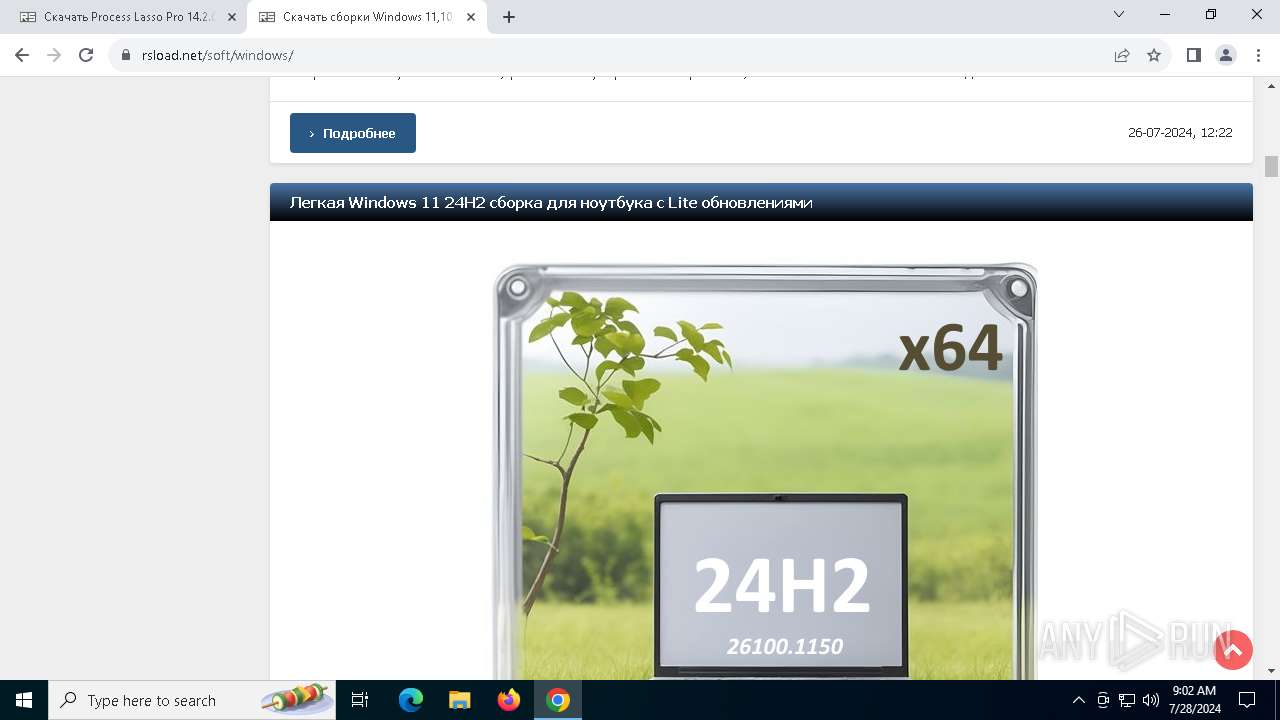The image size is (1280, 720).
Task: View site information lock icon
Action: click(126, 56)
